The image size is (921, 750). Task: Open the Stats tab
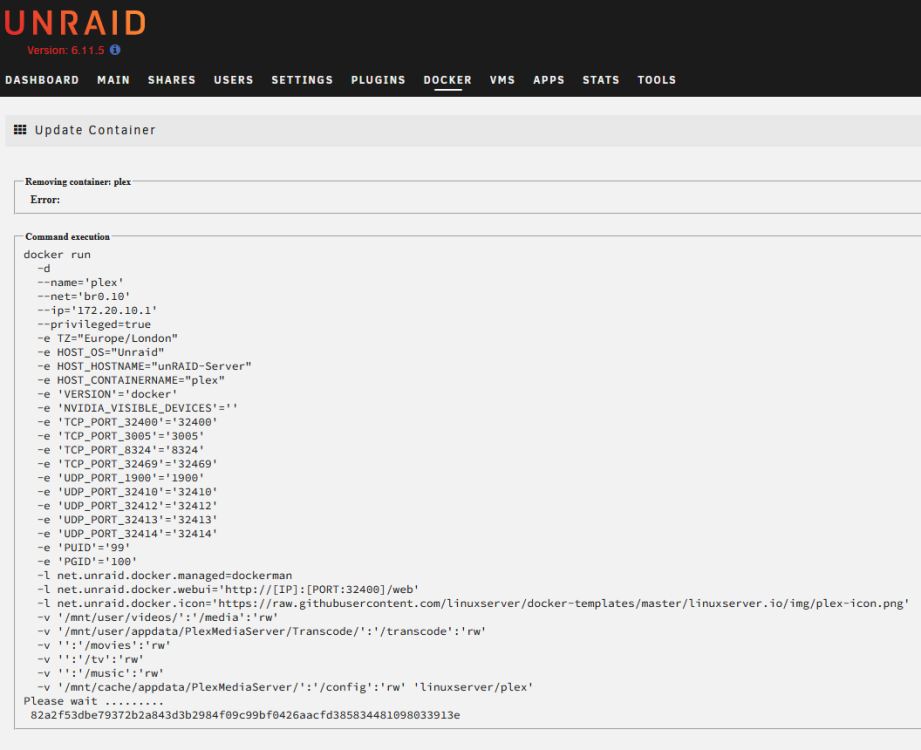pos(601,80)
